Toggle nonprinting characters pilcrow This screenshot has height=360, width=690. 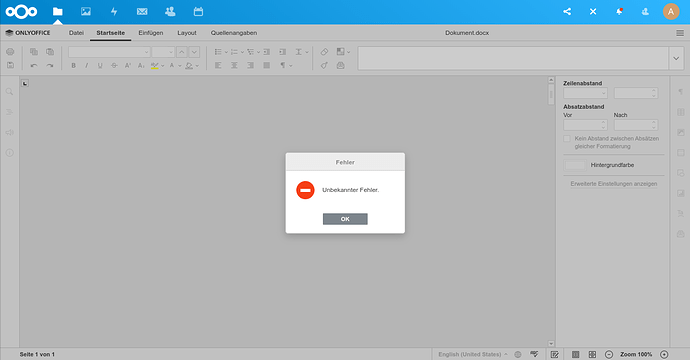283,66
